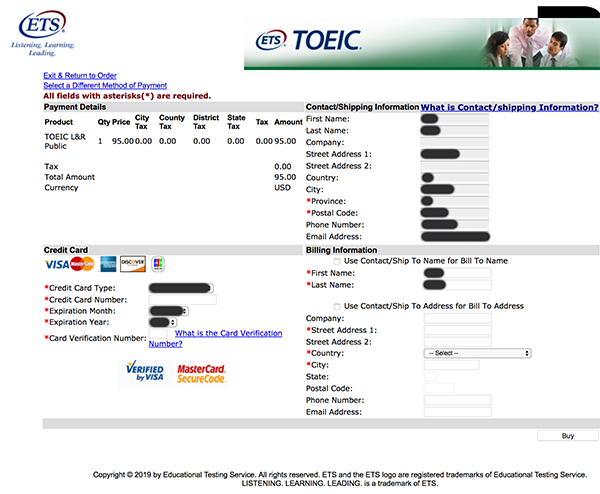600x494 pixels.
Task: Click the shipping Phone Number field
Action: 455,225
